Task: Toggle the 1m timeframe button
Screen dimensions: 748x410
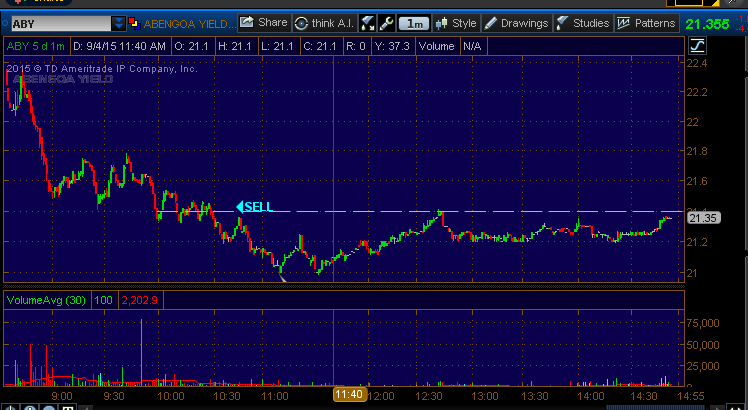Action: pyautogui.click(x=413, y=23)
